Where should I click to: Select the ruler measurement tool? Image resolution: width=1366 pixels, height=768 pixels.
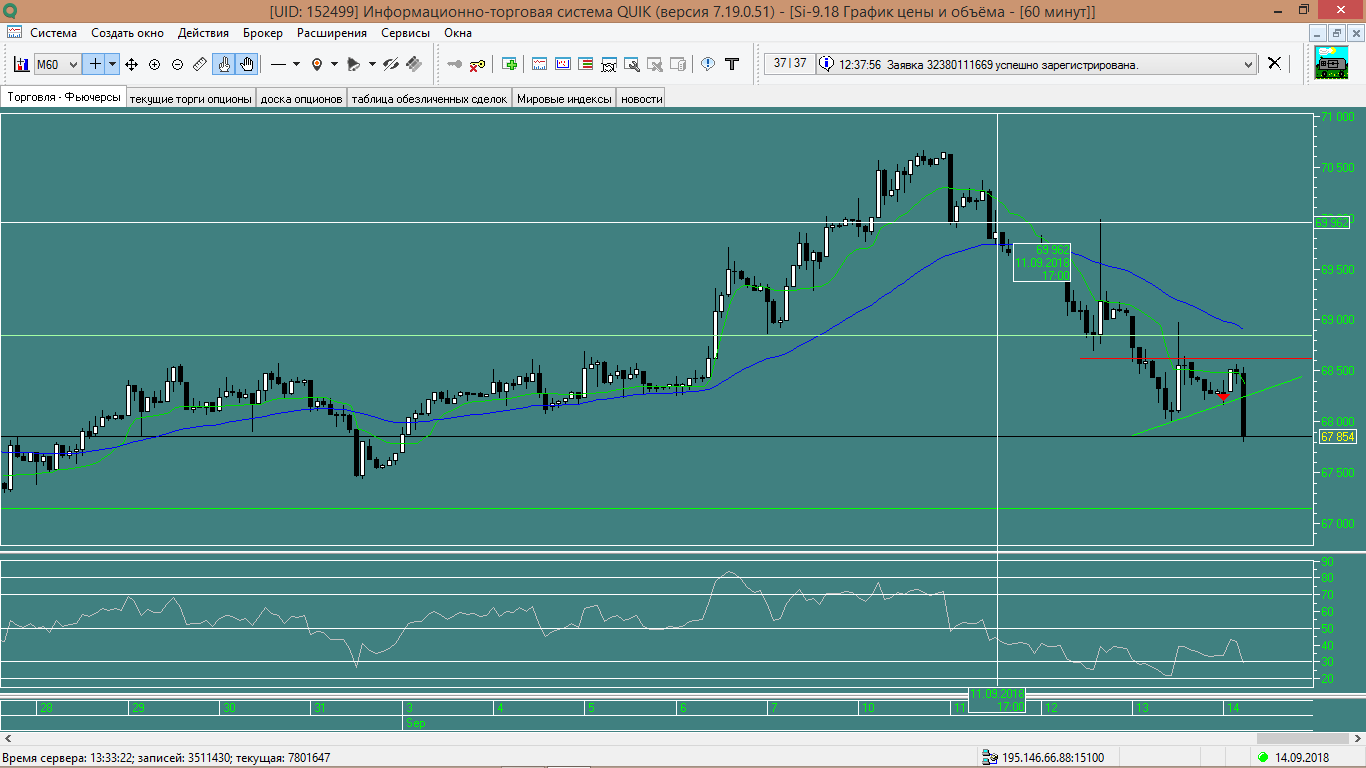click(199, 64)
